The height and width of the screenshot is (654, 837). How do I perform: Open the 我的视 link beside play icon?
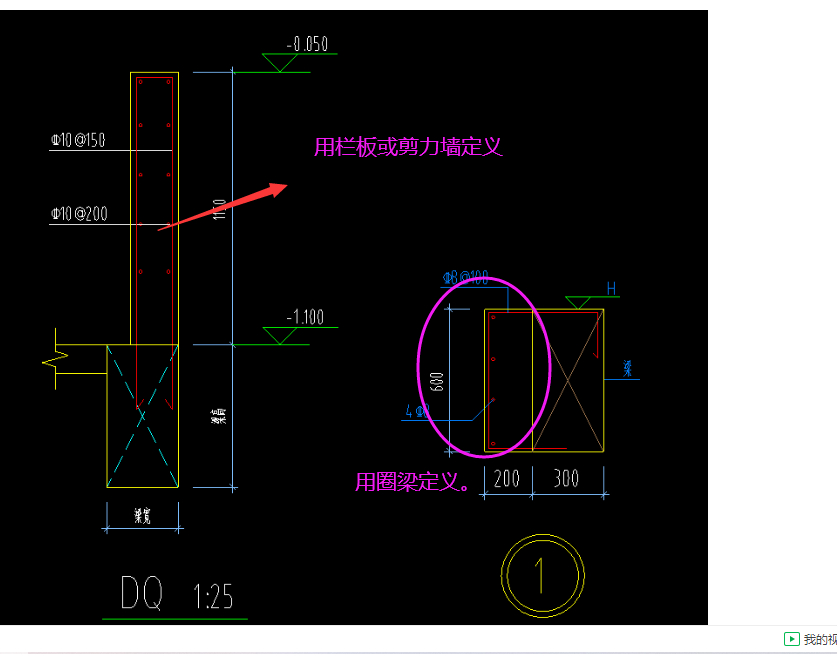point(820,639)
